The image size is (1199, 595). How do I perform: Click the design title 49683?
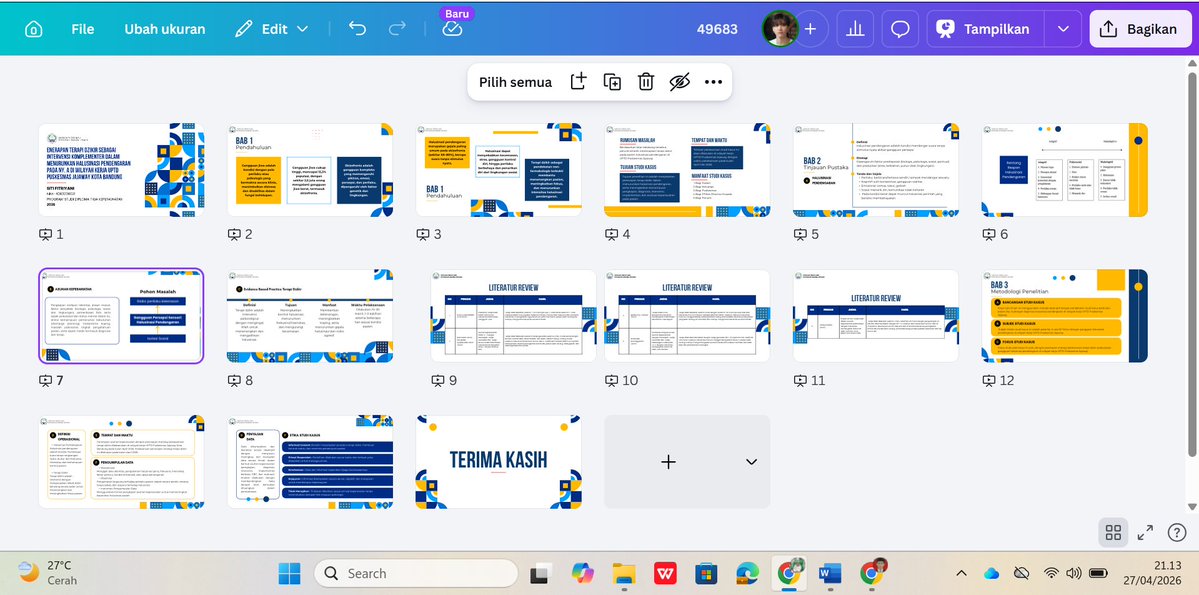click(717, 29)
